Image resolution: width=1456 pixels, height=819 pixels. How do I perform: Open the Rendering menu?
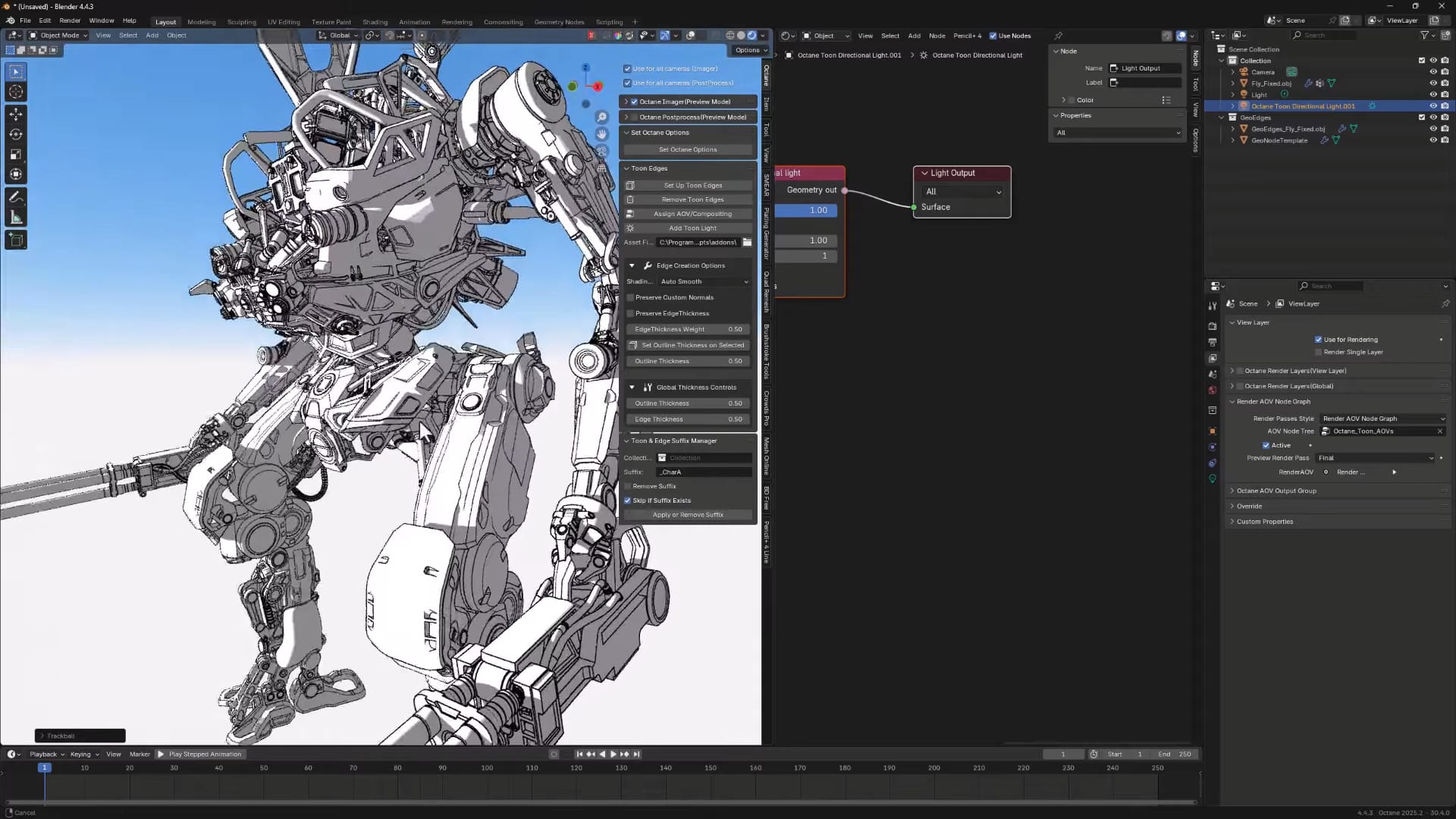(x=457, y=21)
